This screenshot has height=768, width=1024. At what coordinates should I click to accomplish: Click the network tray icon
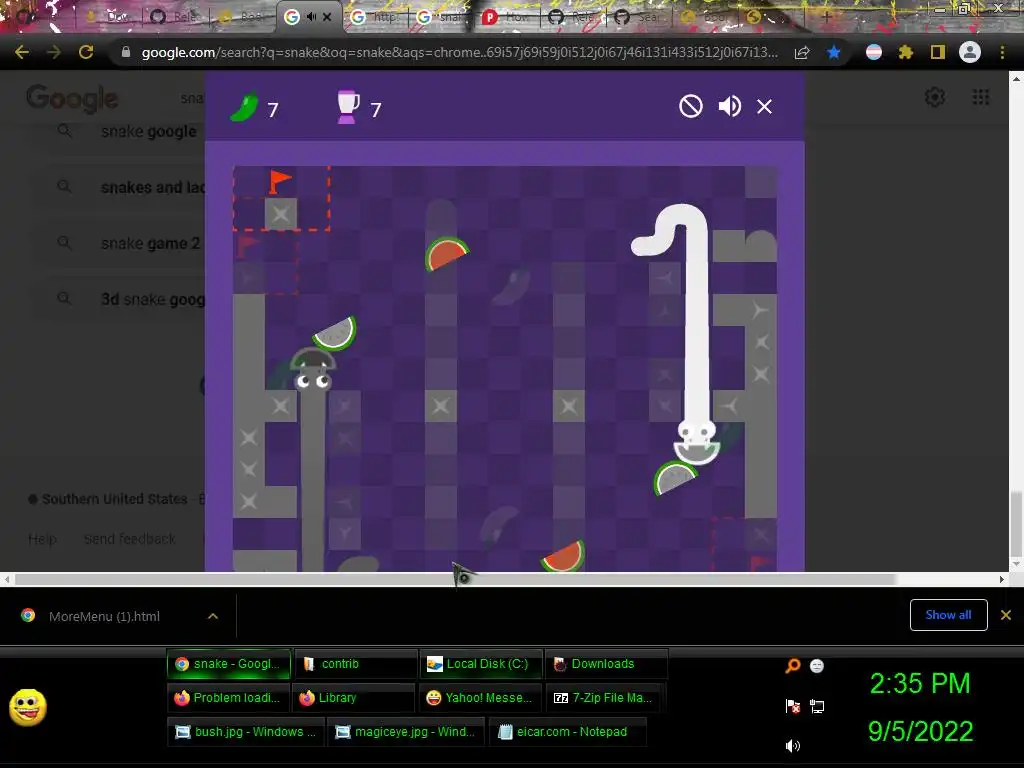pos(817,706)
